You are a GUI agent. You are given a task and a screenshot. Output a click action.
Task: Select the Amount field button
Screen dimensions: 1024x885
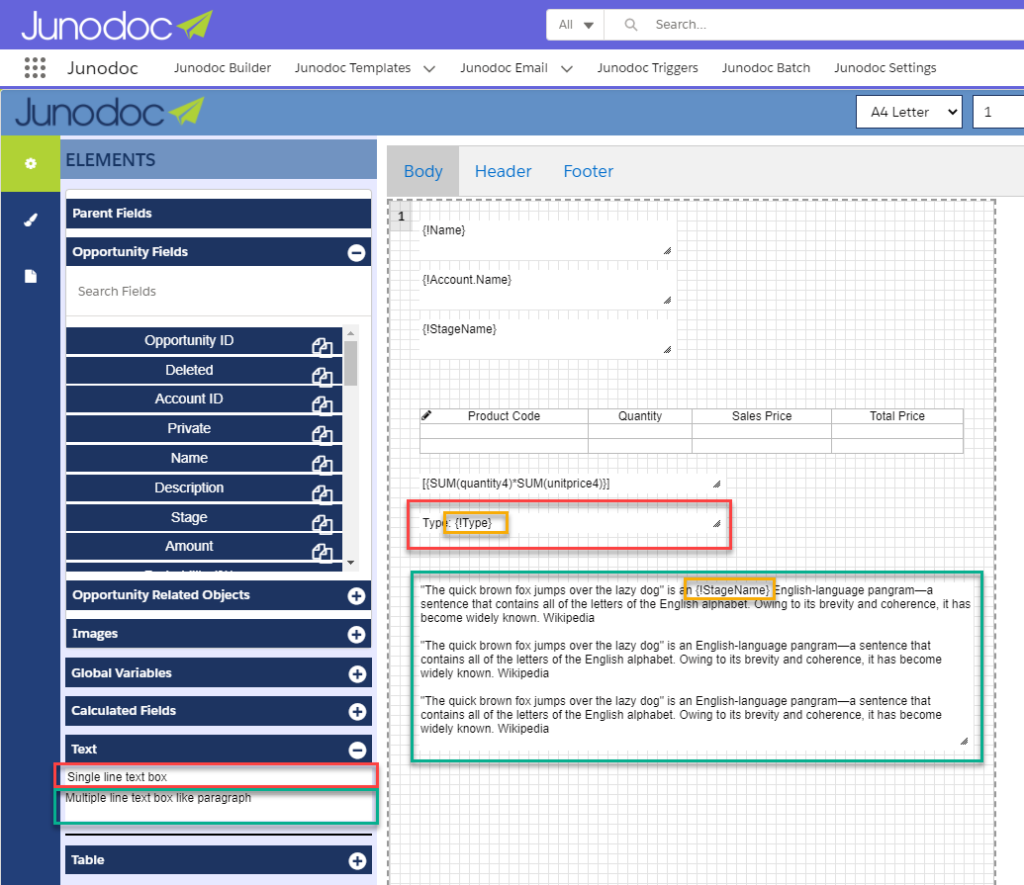click(x=204, y=546)
